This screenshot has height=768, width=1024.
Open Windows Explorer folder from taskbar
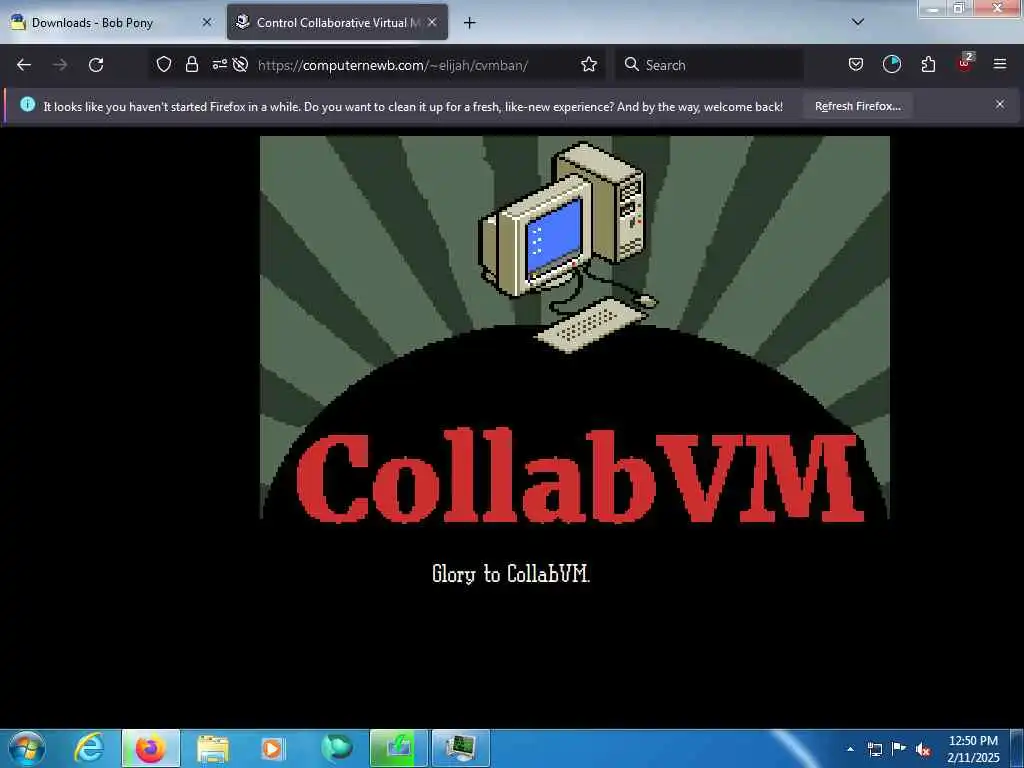[213, 748]
